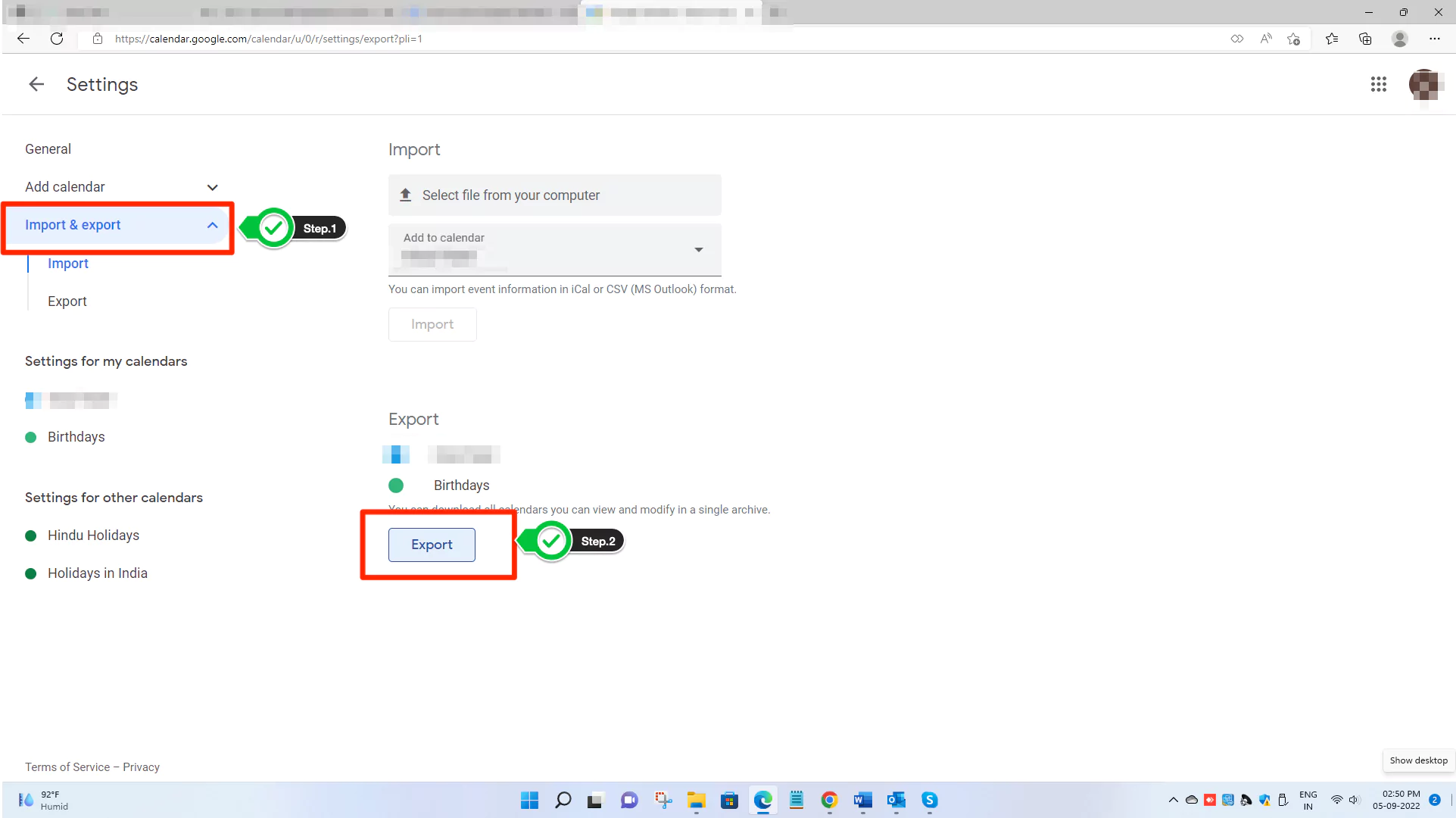Open the Google account profile picture
The height and width of the screenshot is (818, 1456).
(1426, 84)
